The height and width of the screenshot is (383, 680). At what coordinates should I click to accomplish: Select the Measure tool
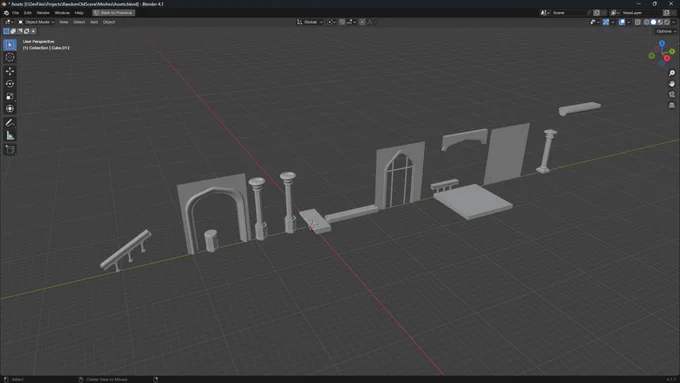(x=10, y=136)
